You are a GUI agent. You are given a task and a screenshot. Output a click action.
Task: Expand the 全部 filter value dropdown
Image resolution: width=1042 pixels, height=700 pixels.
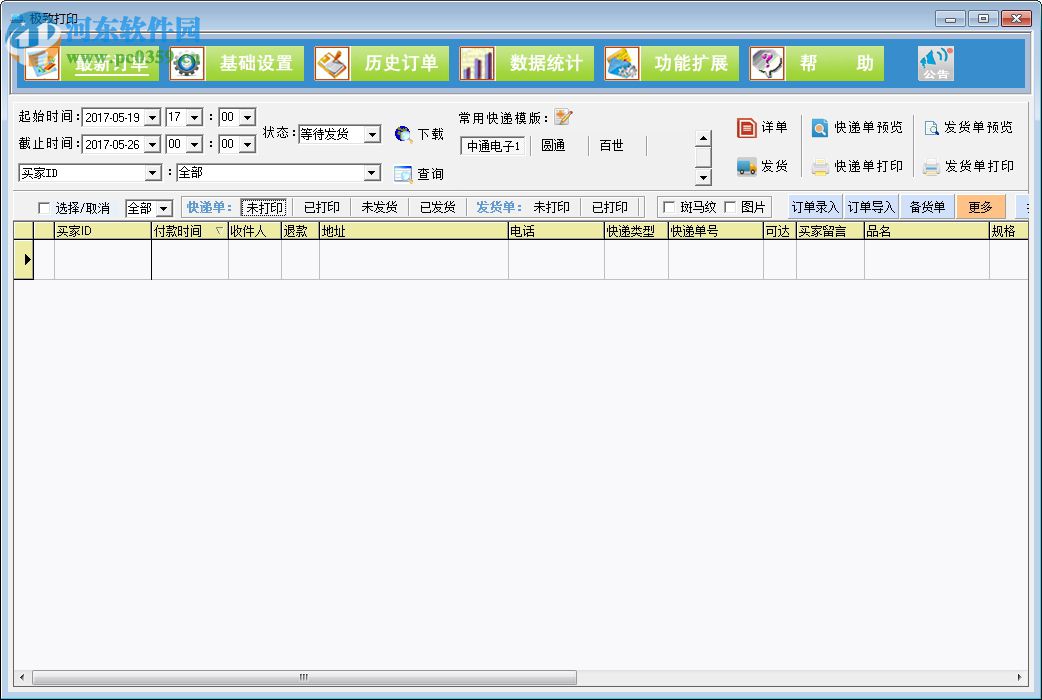[372, 173]
